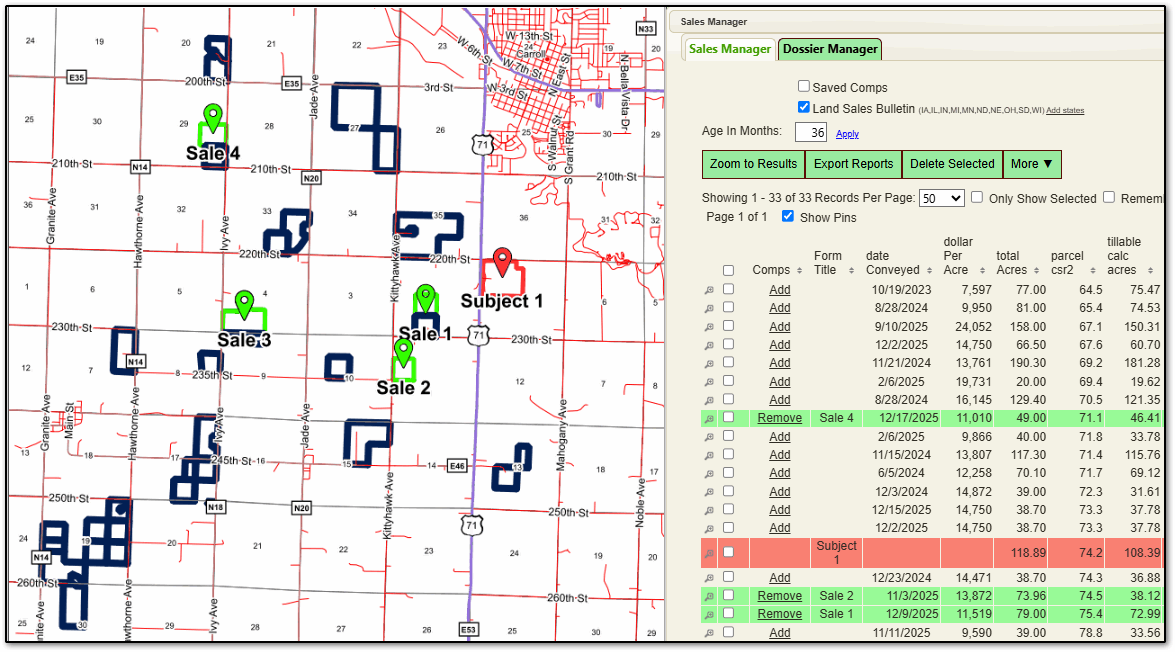Click the red Subject 1 map pin

click(502, 263)
